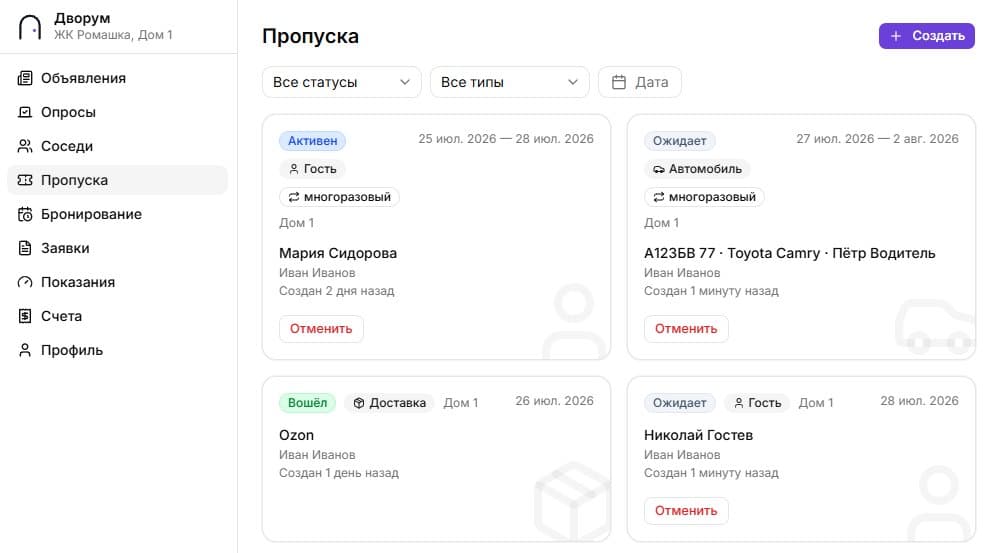Open the А123БВ 77 Toyota Camry pass title
994x553 pixels.
point(789,253)
